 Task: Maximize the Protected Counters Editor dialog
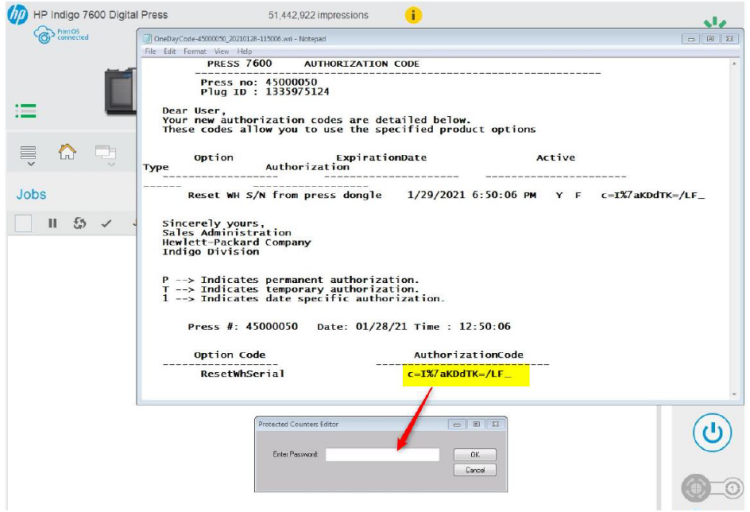476,424
